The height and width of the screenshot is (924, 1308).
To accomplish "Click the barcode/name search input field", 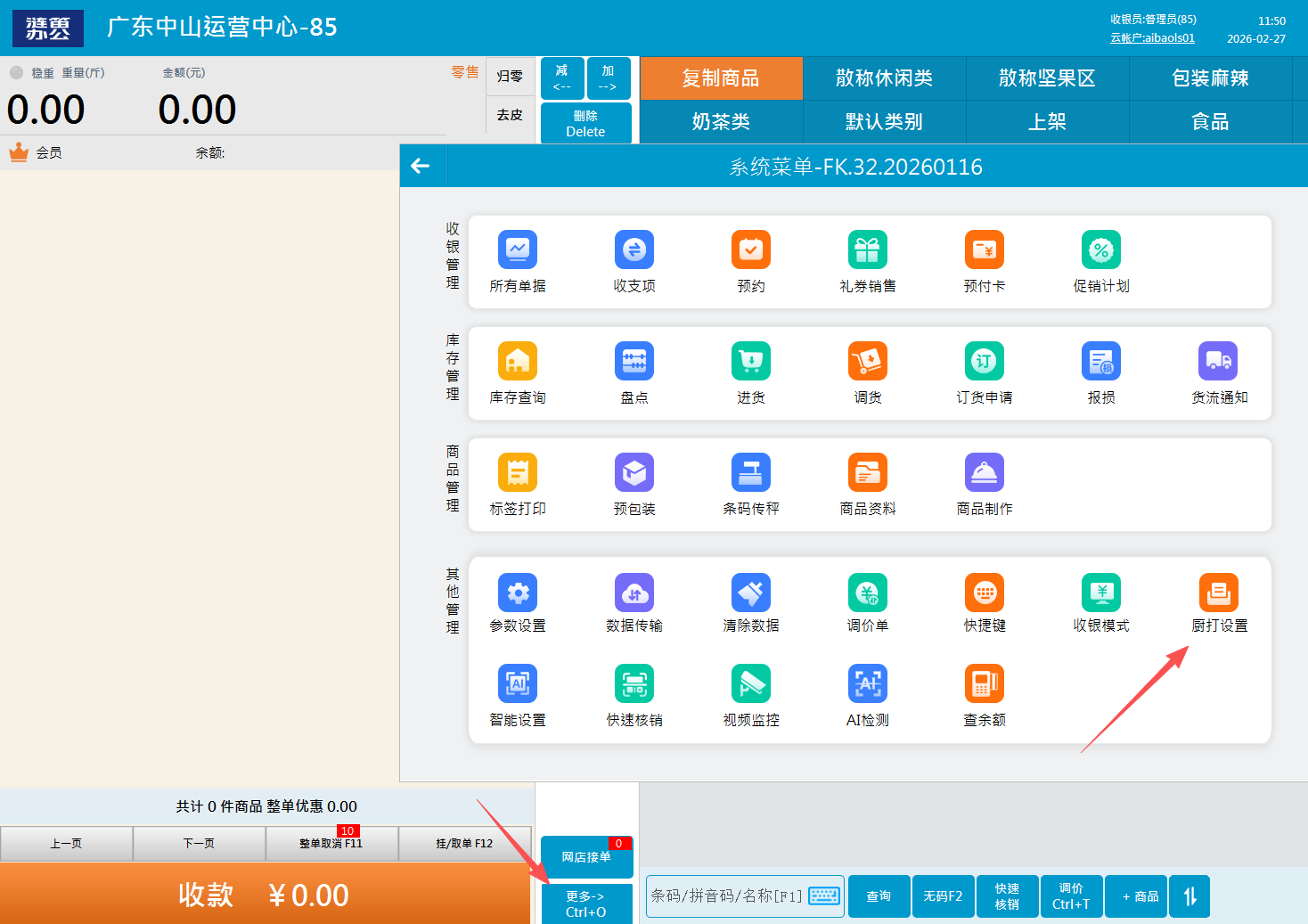I will pyautogui.click(x=726, y=895).
